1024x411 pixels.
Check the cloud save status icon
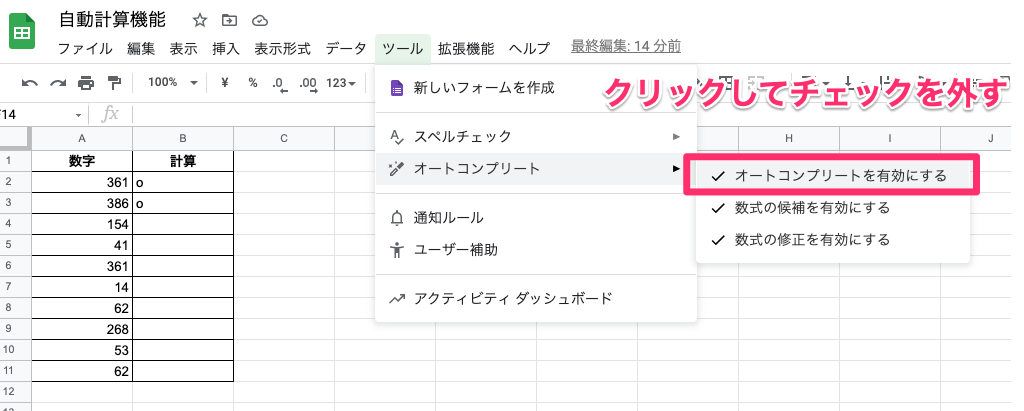pyautogui.click(x=260, y=20)
